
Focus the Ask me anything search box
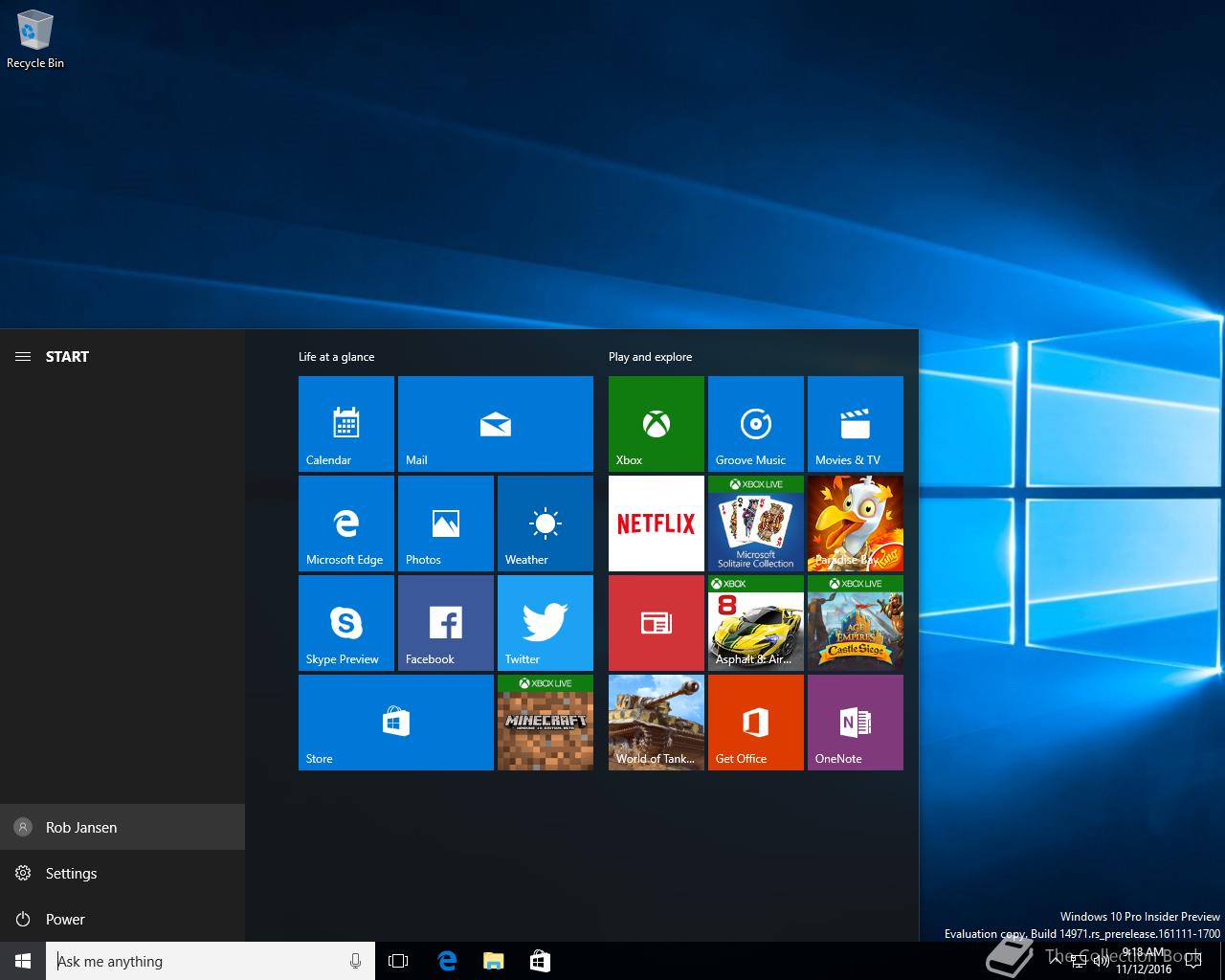tap(211, 961)
